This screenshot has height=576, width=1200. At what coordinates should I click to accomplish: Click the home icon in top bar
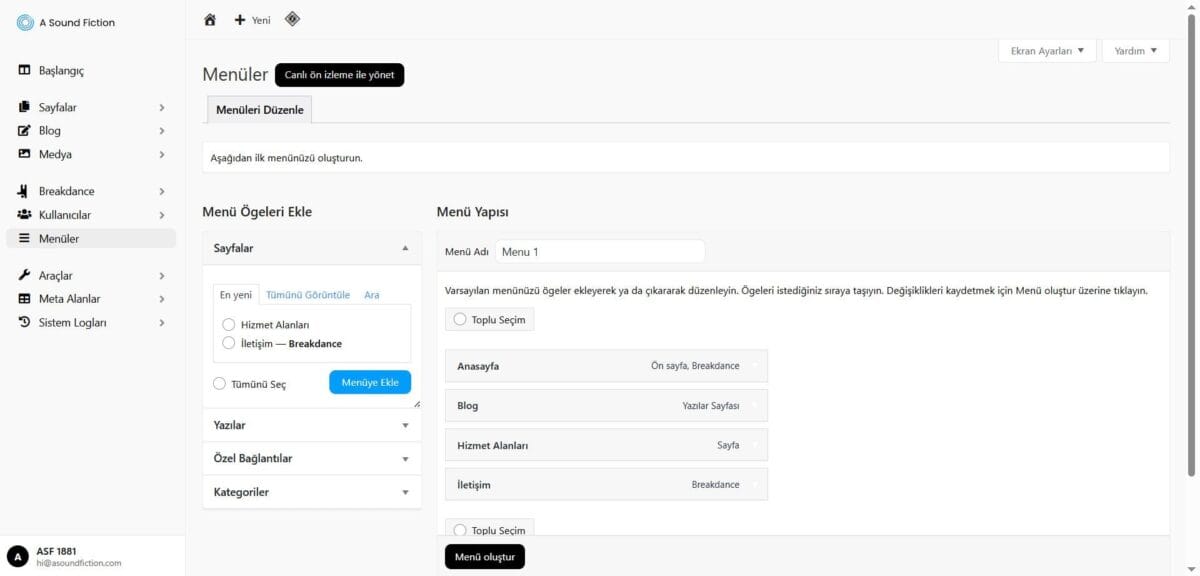coord(210,20)
